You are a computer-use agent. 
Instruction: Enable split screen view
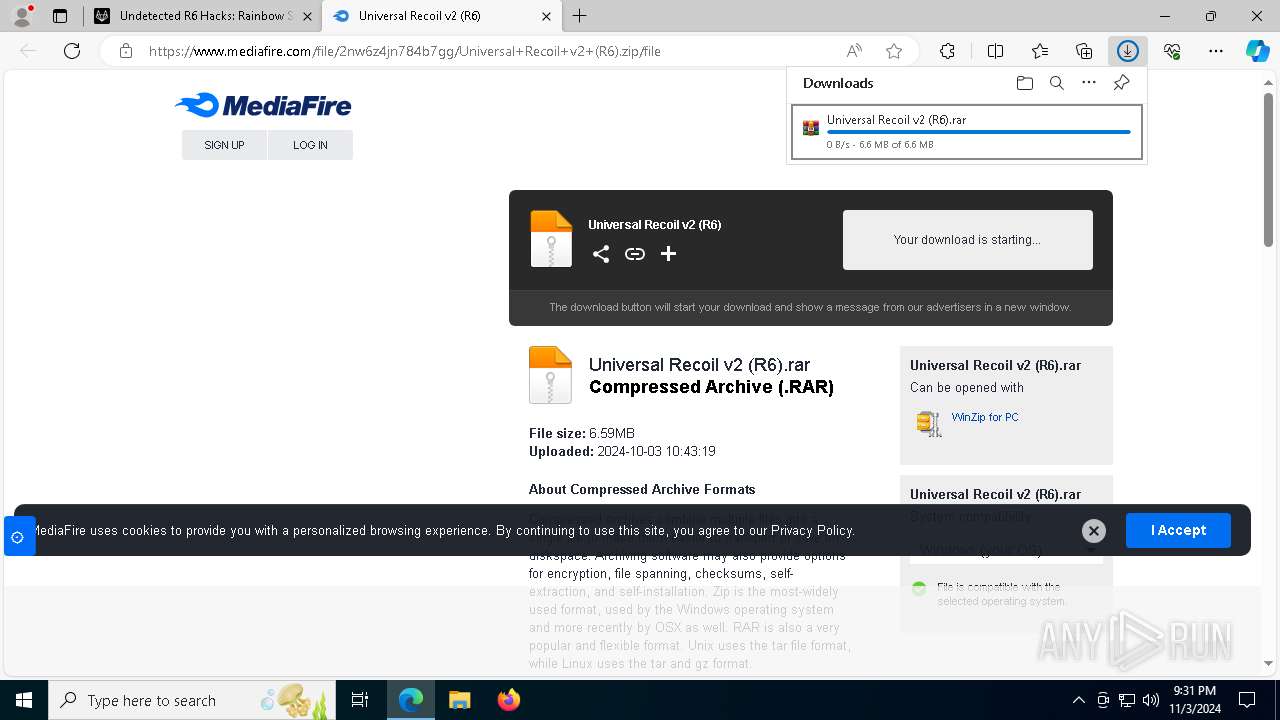point(995,51)
